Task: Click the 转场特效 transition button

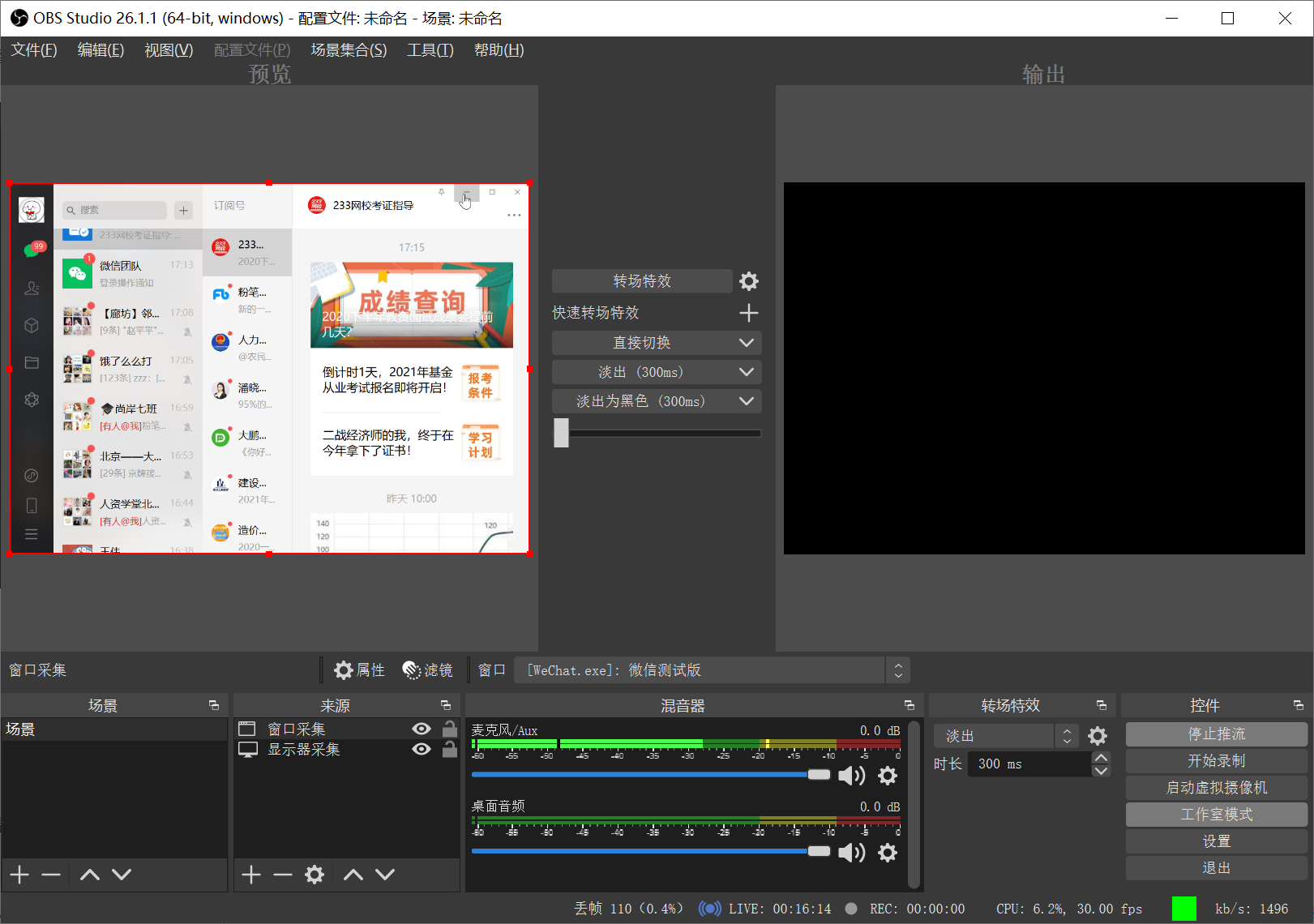Action: 642,281
